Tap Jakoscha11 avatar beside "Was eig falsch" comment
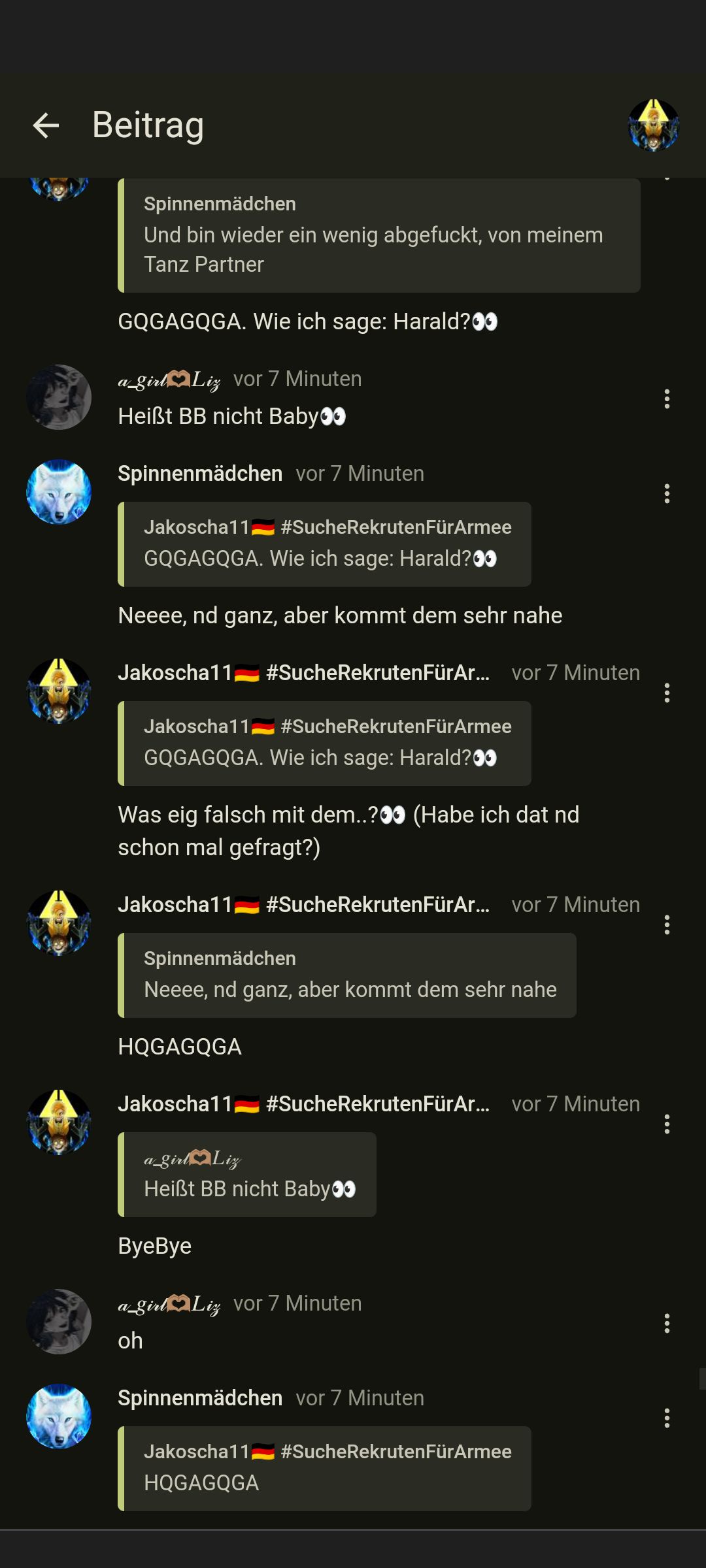The image size is (706, 1568). click(x=59, y=691)
